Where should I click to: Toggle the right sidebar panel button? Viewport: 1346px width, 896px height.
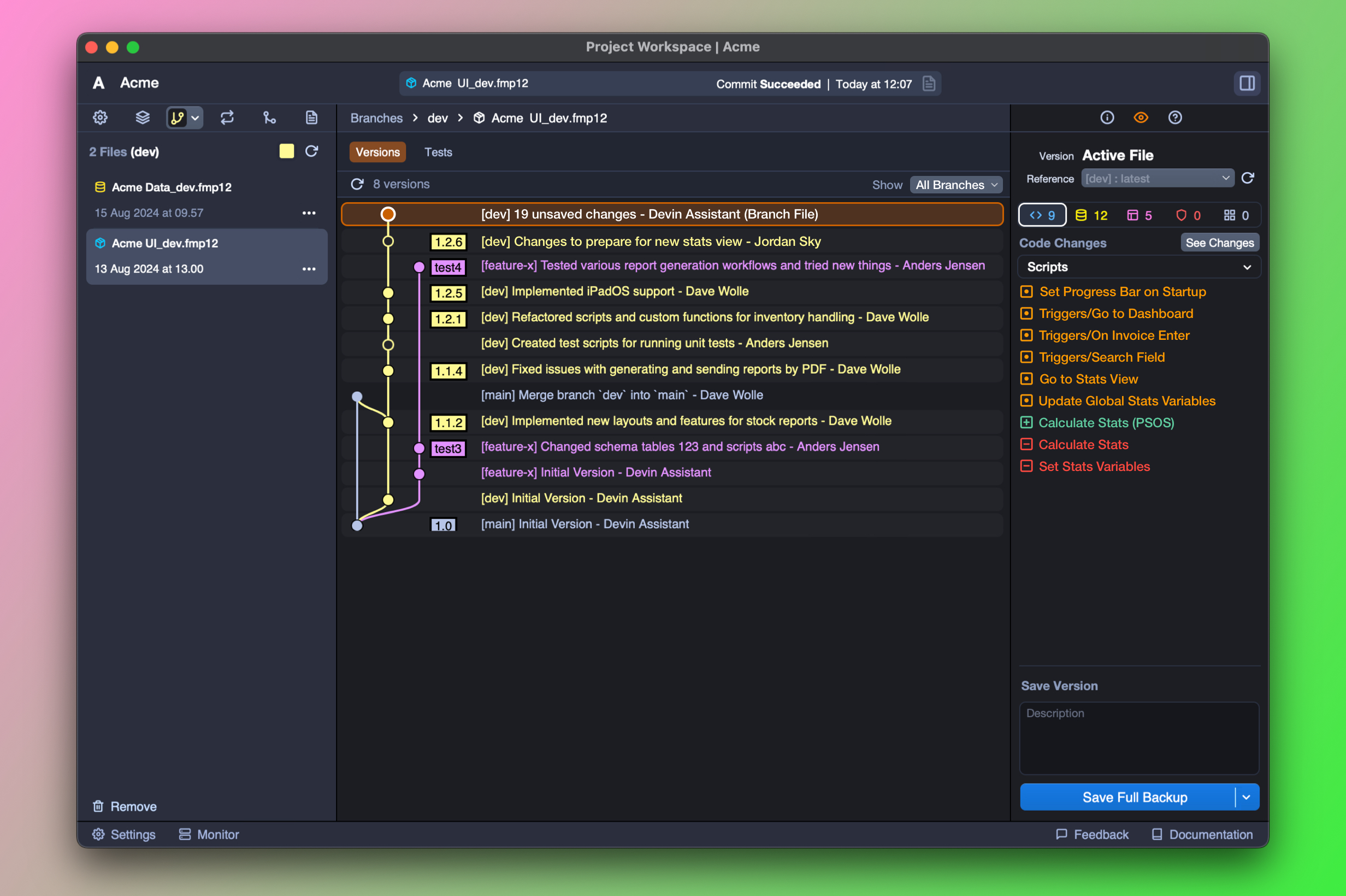click(1247, 84)
